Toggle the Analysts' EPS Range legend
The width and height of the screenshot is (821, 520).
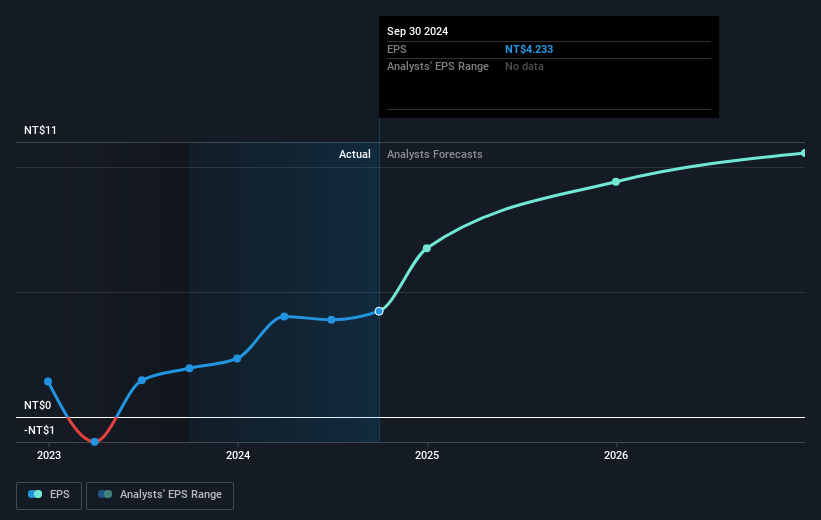pyautogui.click(x=160, y=495)
